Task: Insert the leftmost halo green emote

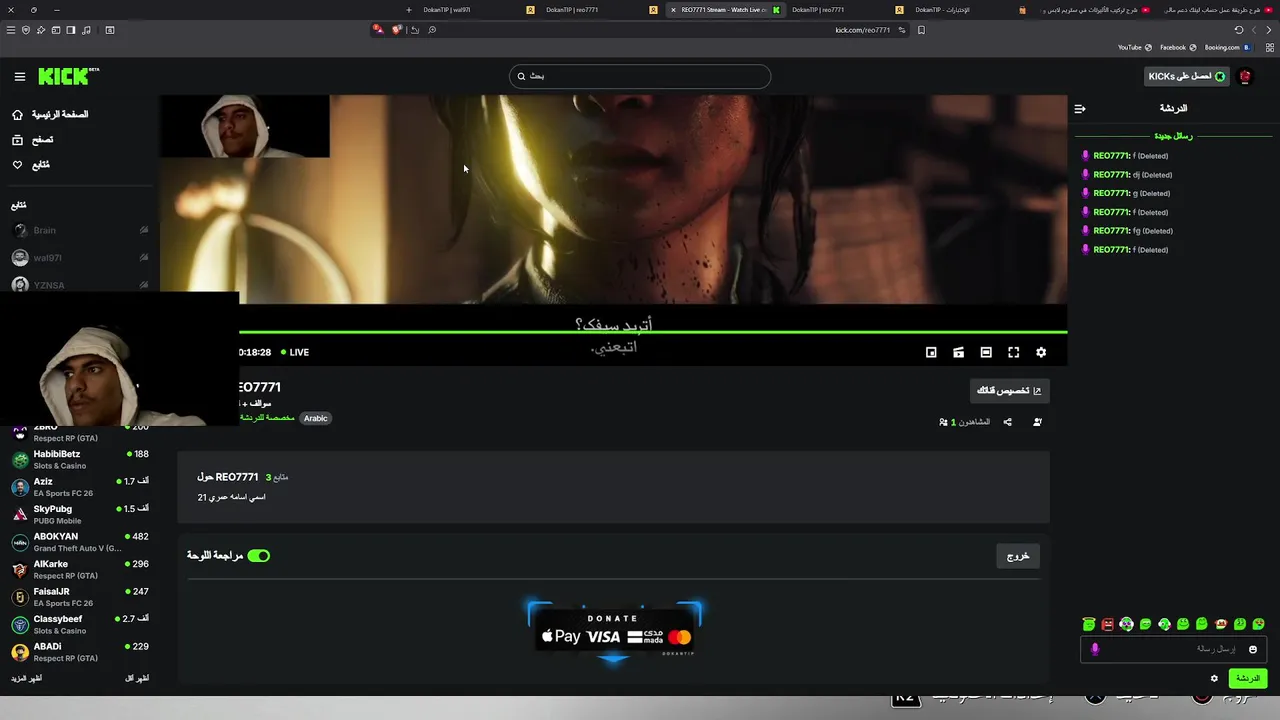Action: (x=1088, y=624)
